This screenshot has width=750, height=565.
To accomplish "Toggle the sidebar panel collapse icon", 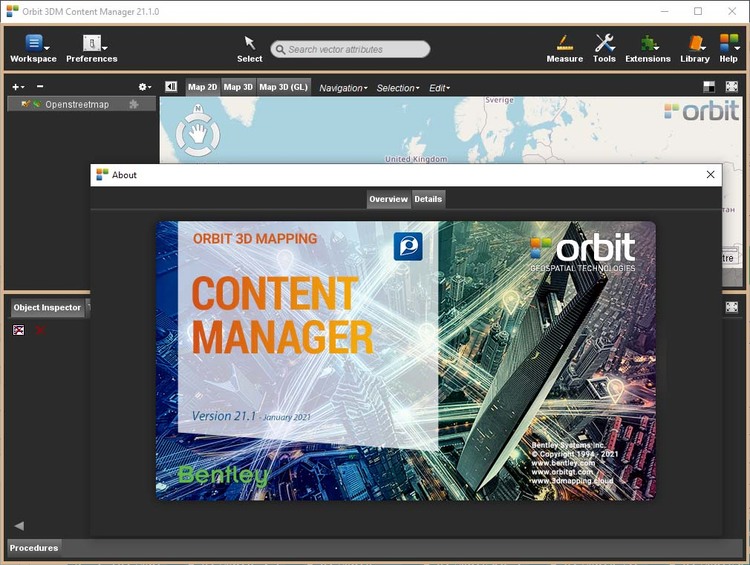I will coord(171,87).
